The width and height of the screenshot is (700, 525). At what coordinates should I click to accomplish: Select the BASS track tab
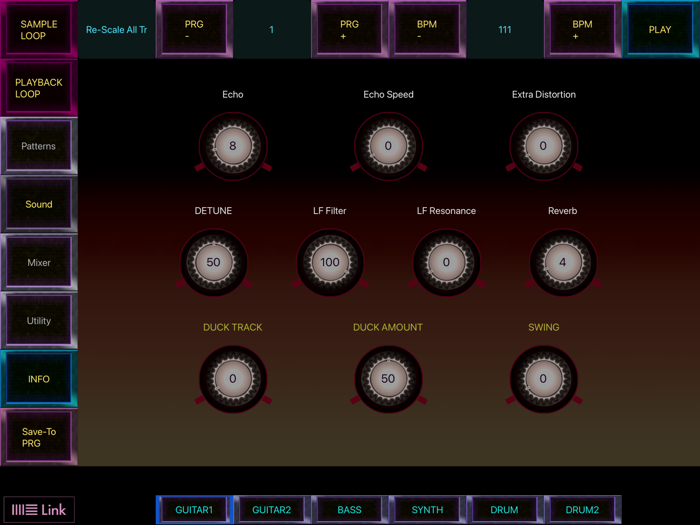350,509
